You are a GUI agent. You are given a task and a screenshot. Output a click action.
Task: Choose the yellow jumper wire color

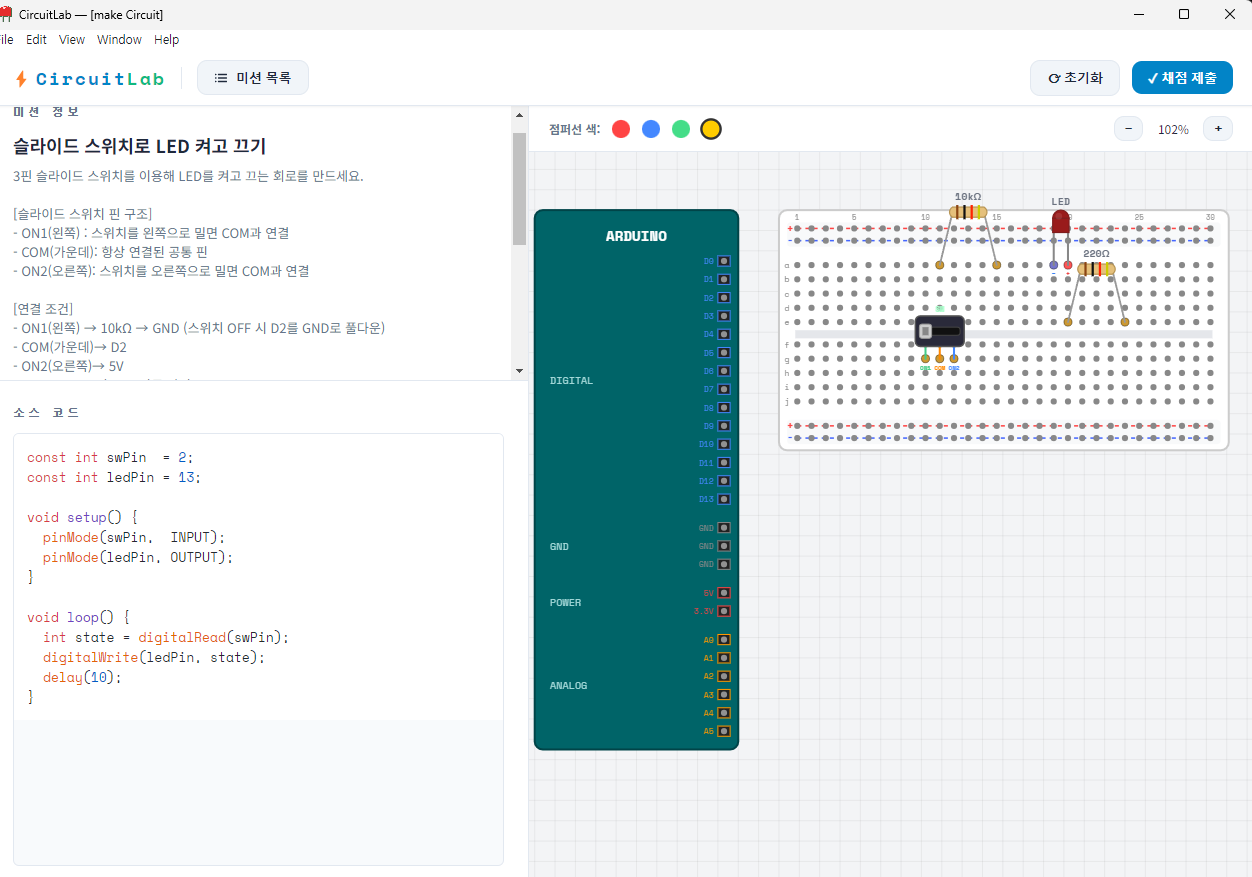[711, 129]
